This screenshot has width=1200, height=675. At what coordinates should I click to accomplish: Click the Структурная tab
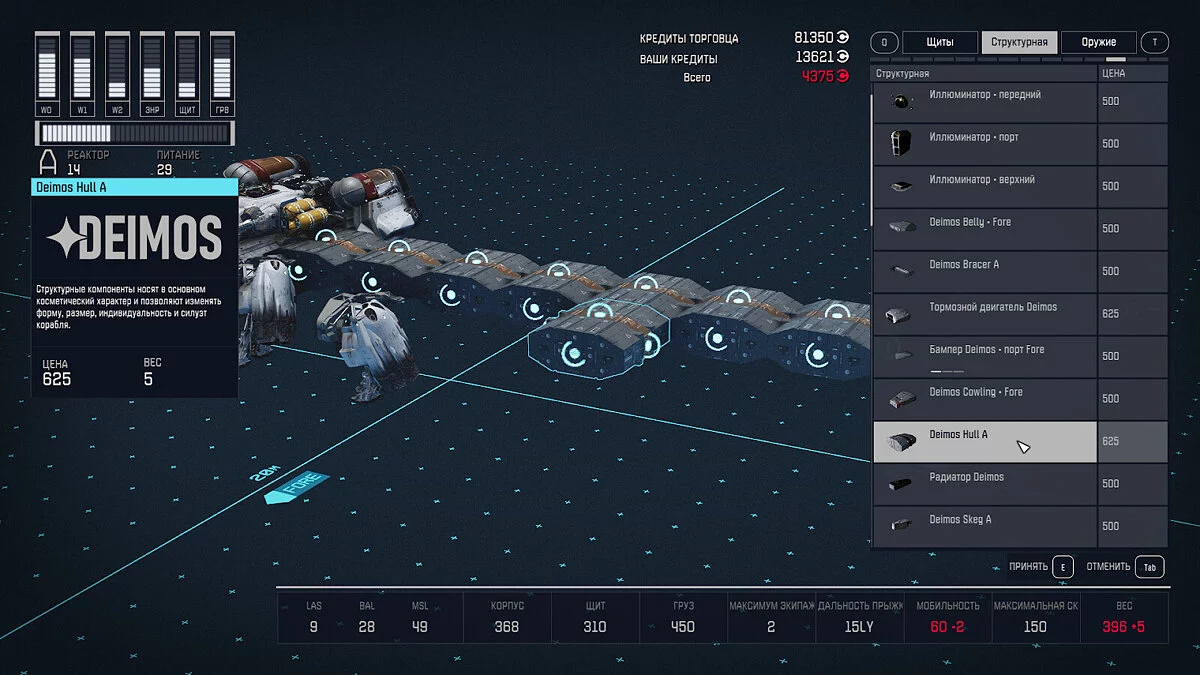(x=1019, y=42)
